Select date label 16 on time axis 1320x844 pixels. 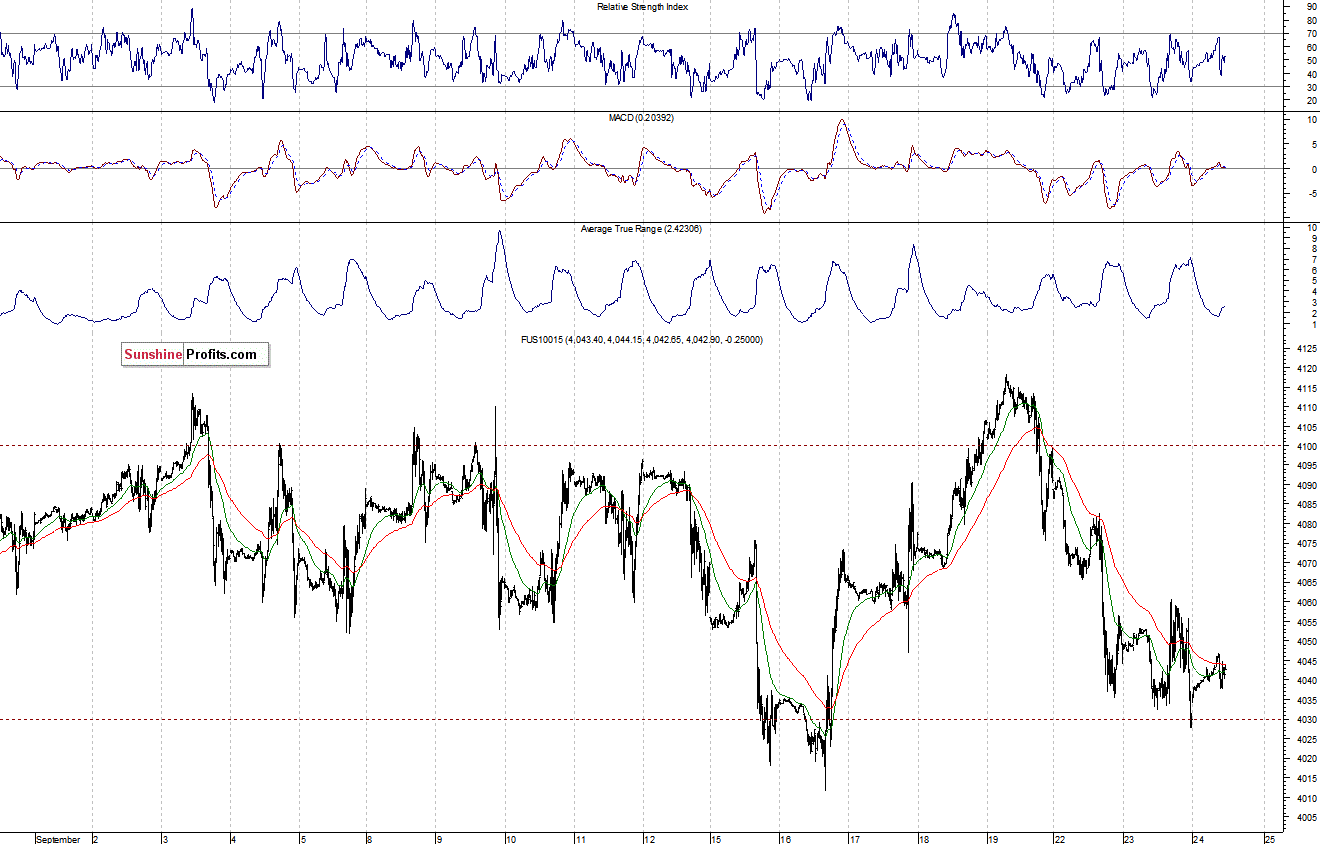(785, 839)
